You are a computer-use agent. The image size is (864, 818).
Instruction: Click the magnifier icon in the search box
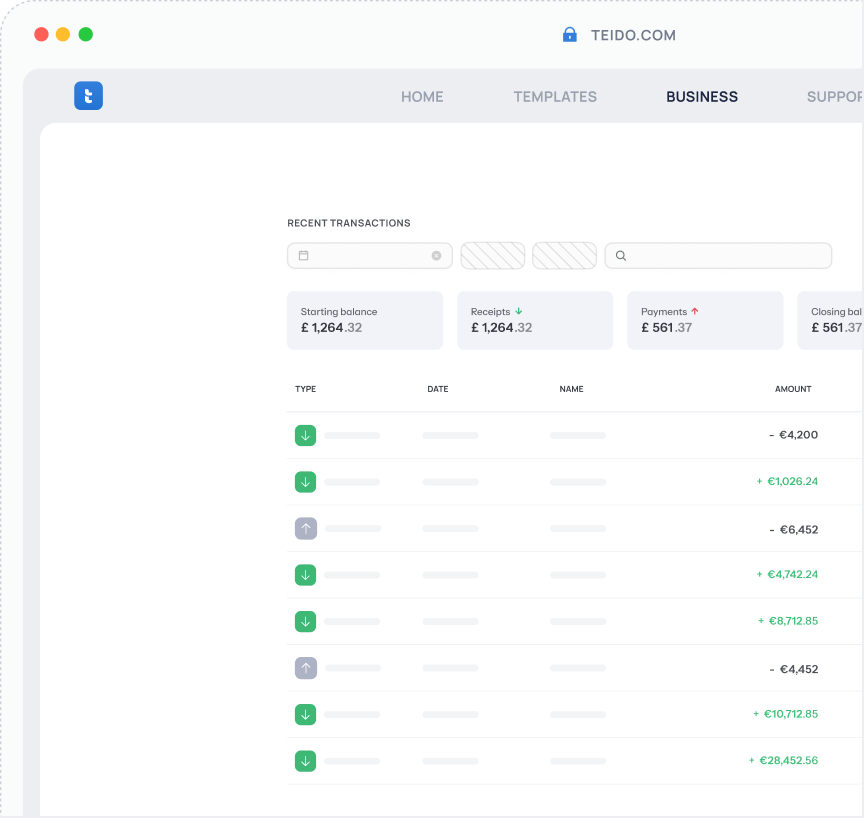(x=620, y=256)
